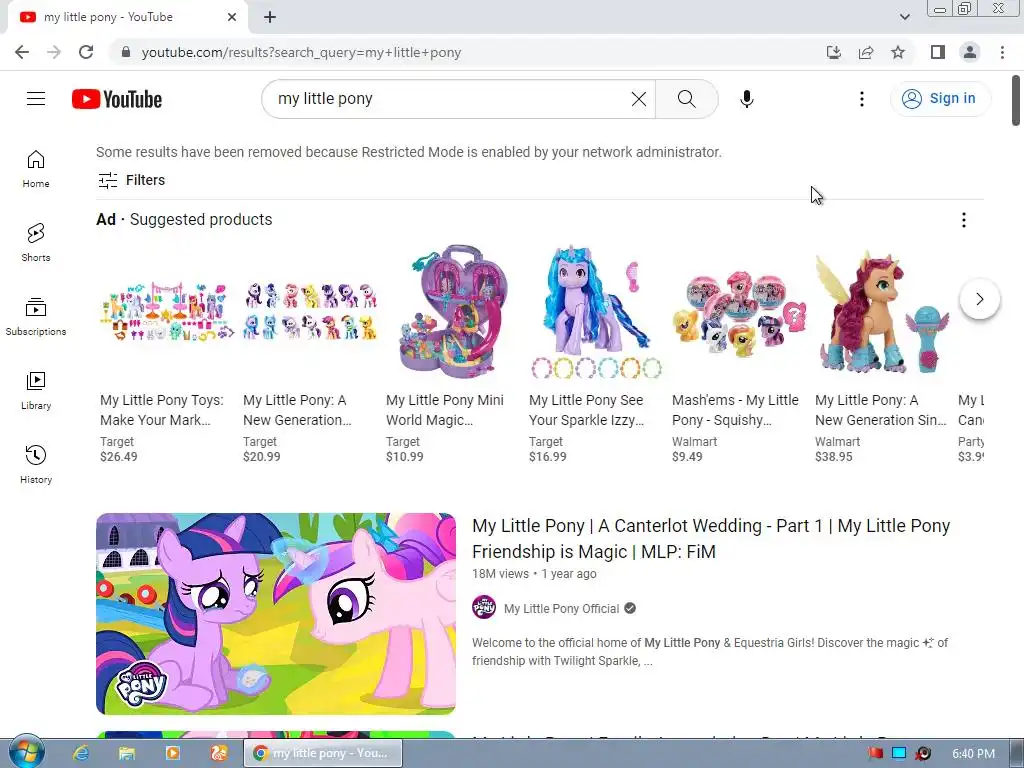
Task: Clear the search box with the X icon
Action: (639, 99)
